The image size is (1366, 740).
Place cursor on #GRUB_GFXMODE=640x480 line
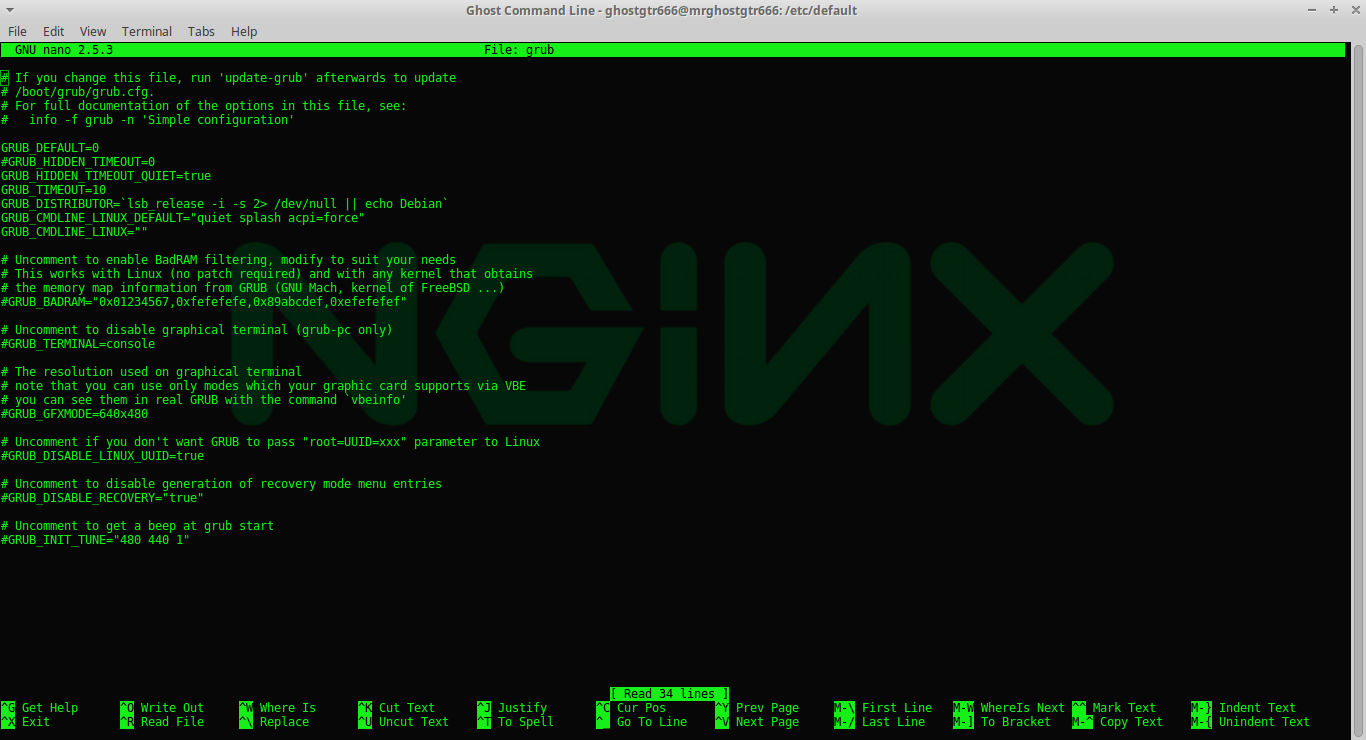click(x=75, y=414)
